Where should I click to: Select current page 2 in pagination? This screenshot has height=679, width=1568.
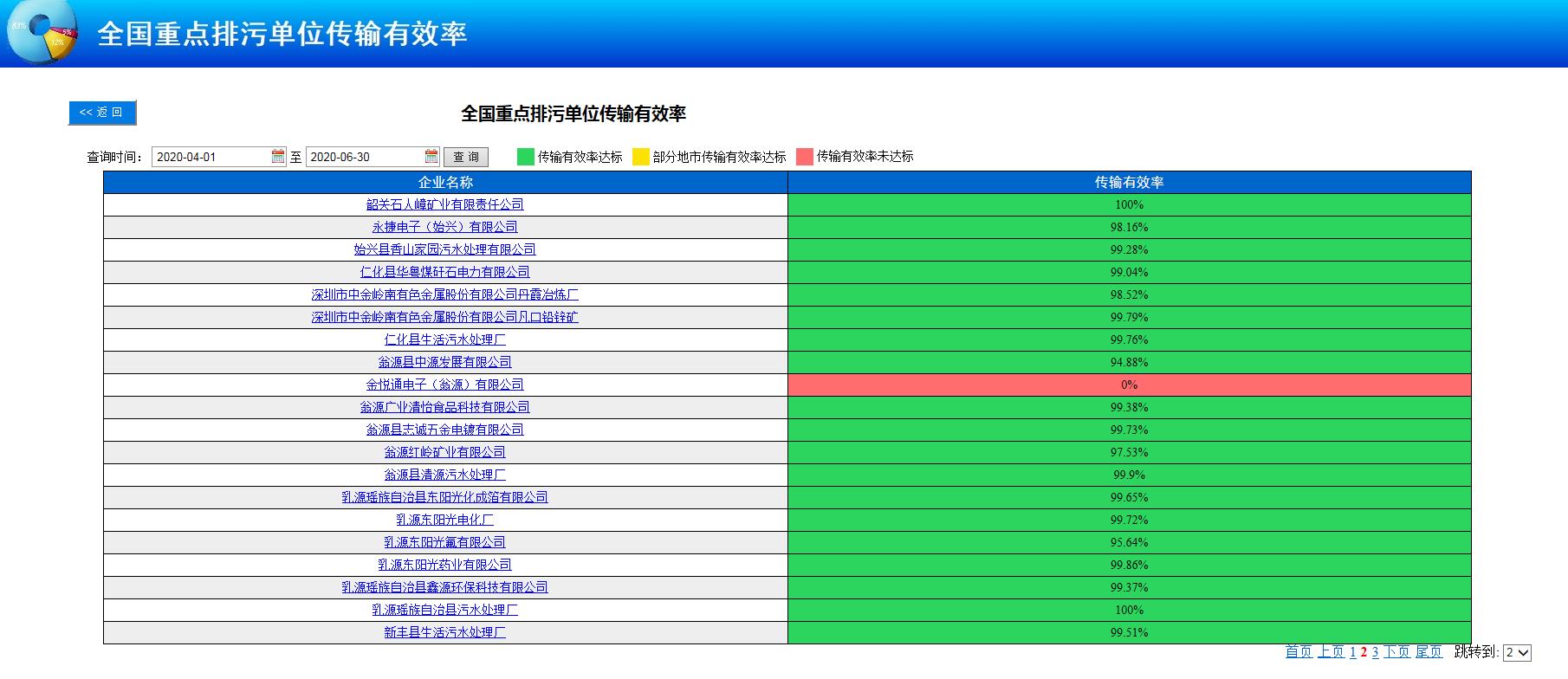point(1364,652)
